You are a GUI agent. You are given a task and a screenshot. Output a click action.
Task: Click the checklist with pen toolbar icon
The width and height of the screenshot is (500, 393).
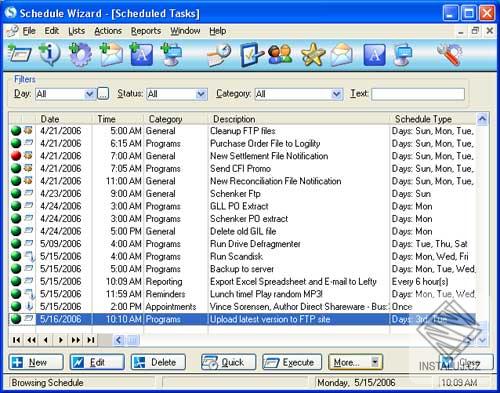coord(251,54)
